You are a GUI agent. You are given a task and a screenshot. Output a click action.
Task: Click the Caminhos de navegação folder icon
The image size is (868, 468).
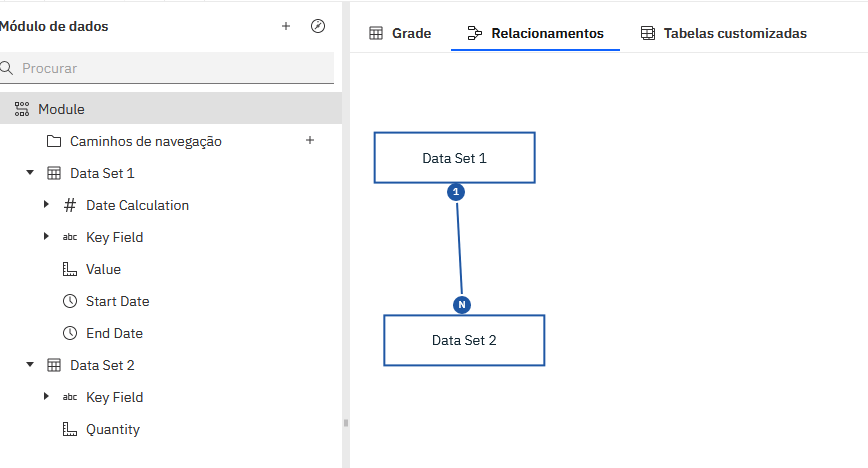pyautogui.click(x=54, y=141)
